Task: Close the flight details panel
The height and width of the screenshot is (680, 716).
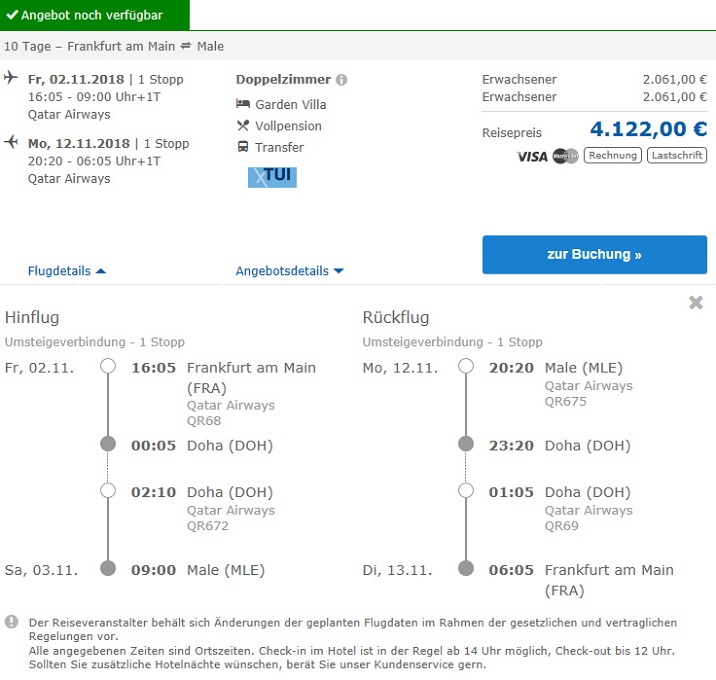Action: [696, 302]
